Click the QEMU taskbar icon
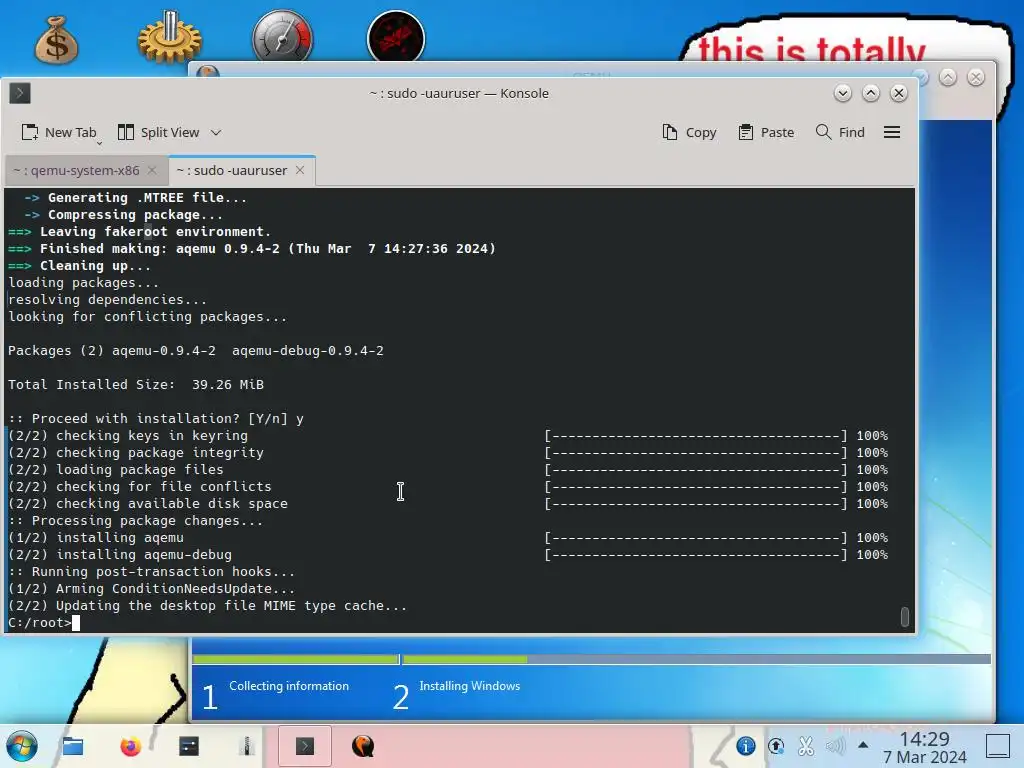1024x768 pixels. [363, 746]
